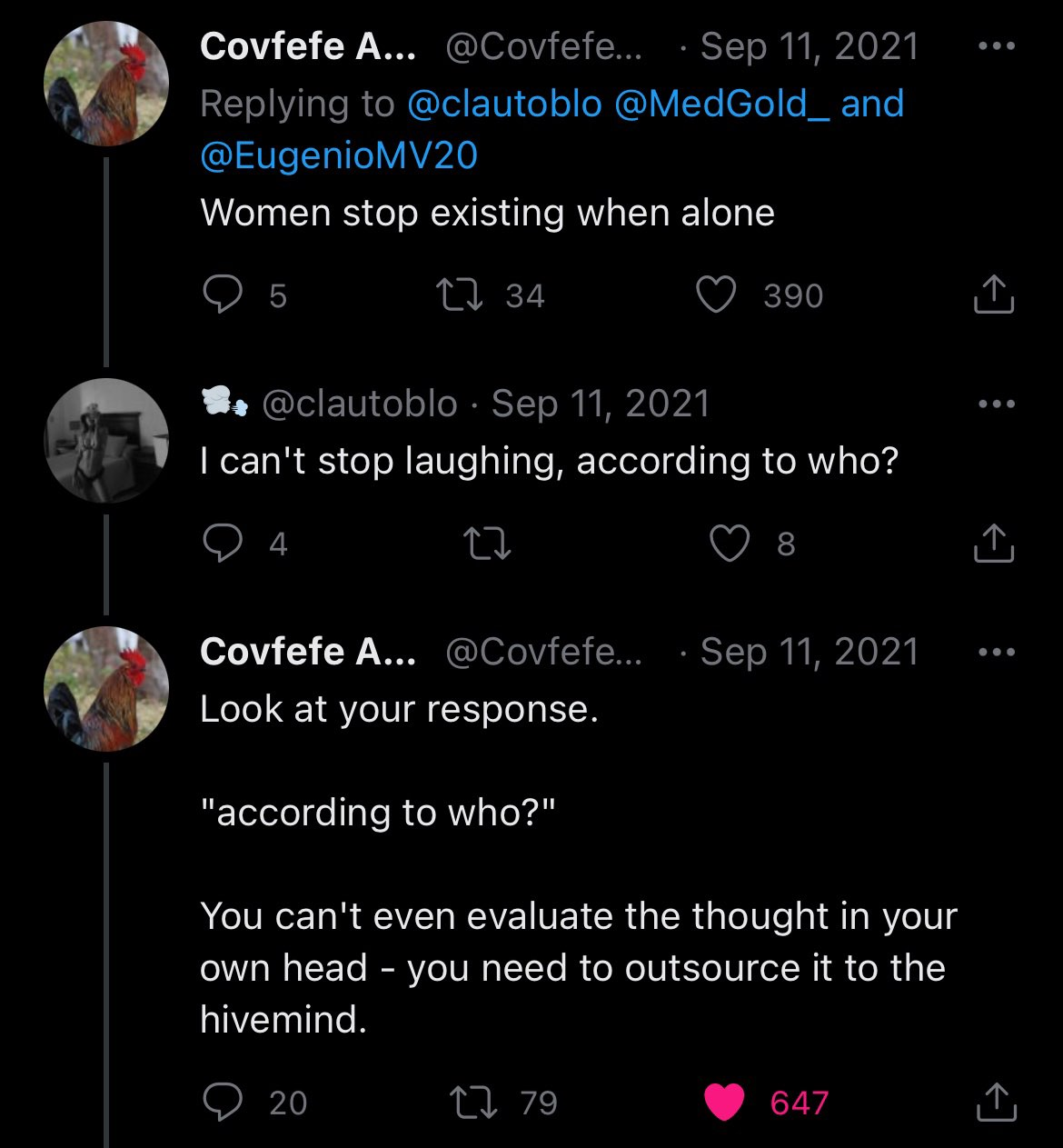Open the @clautoblo mention link in reply header
This screenshot has height=1148, width=1063.
504,104
